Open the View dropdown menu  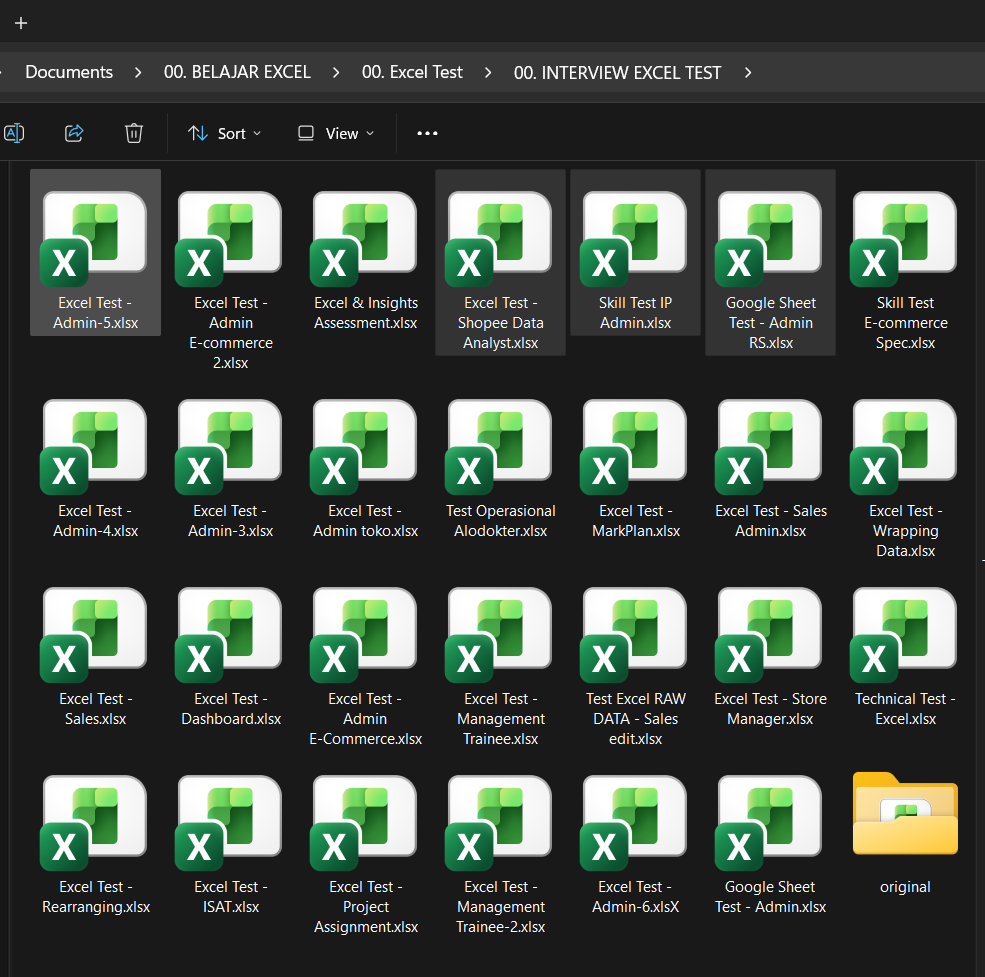[x=336, y=133]
